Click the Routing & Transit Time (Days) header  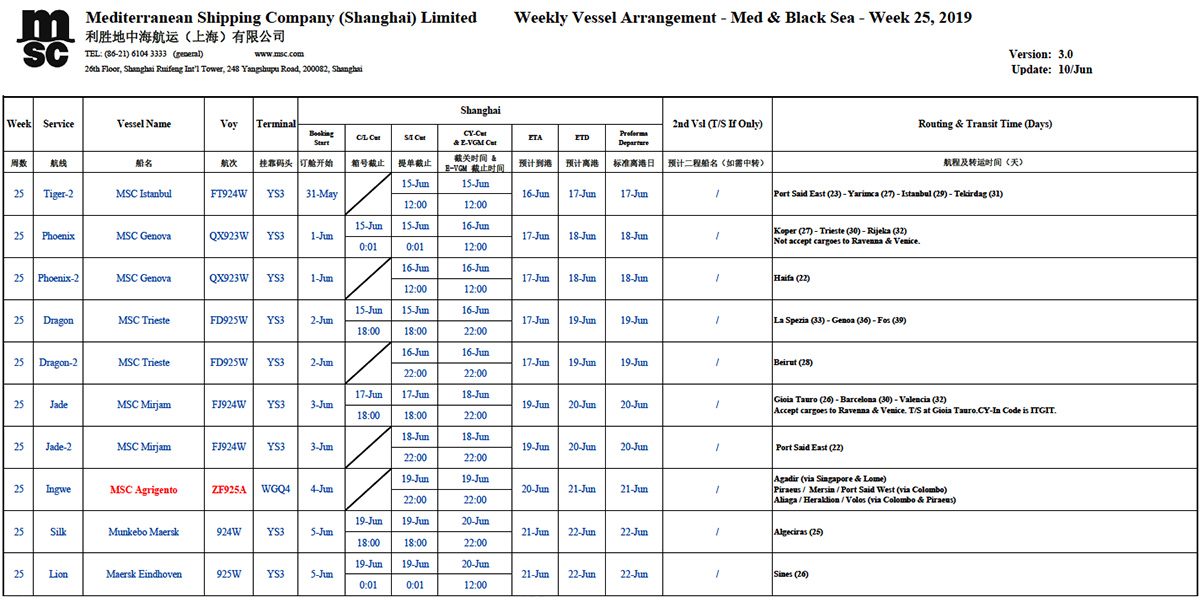[985, 124]
